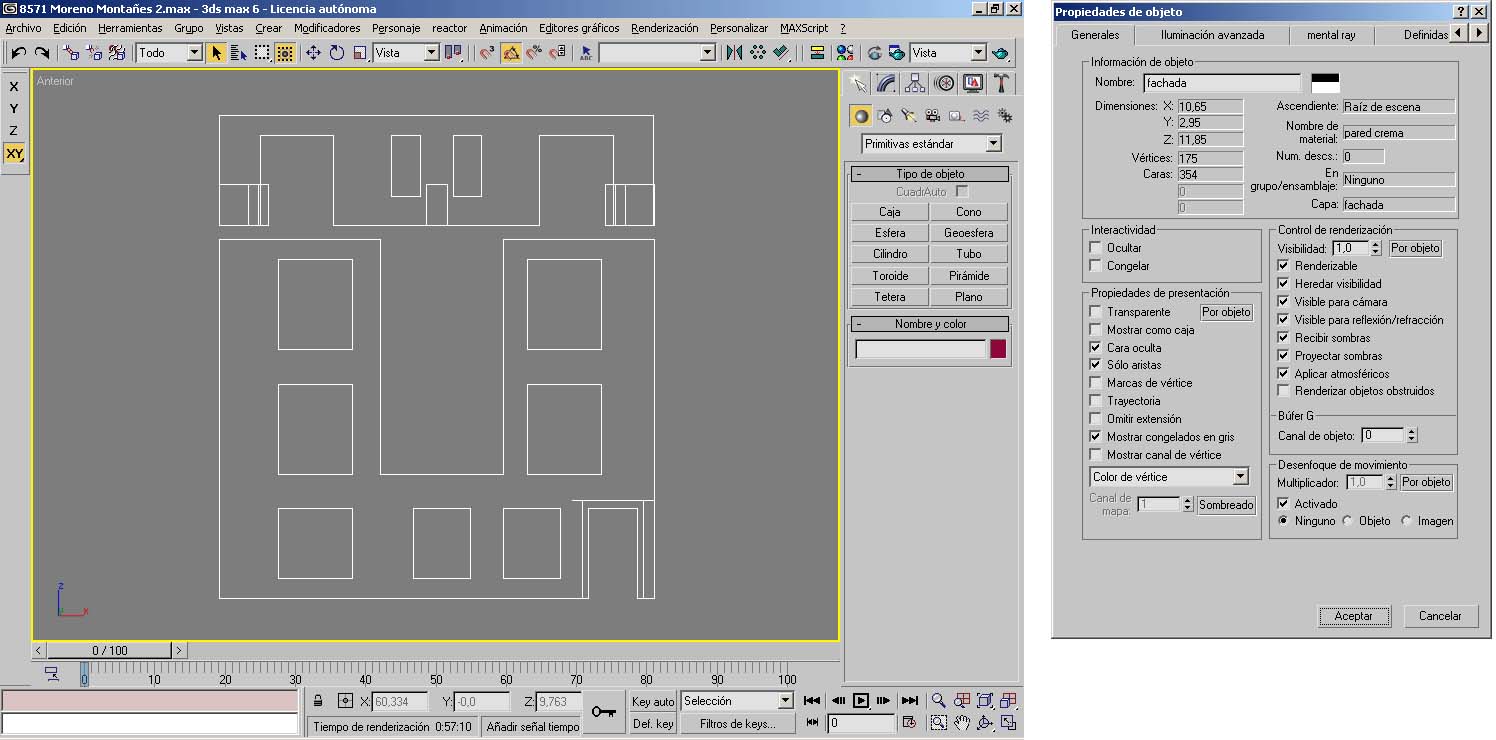Activate the Pan hand viewport tool
Screen dimensions: 1496x740
click(962, 722)
